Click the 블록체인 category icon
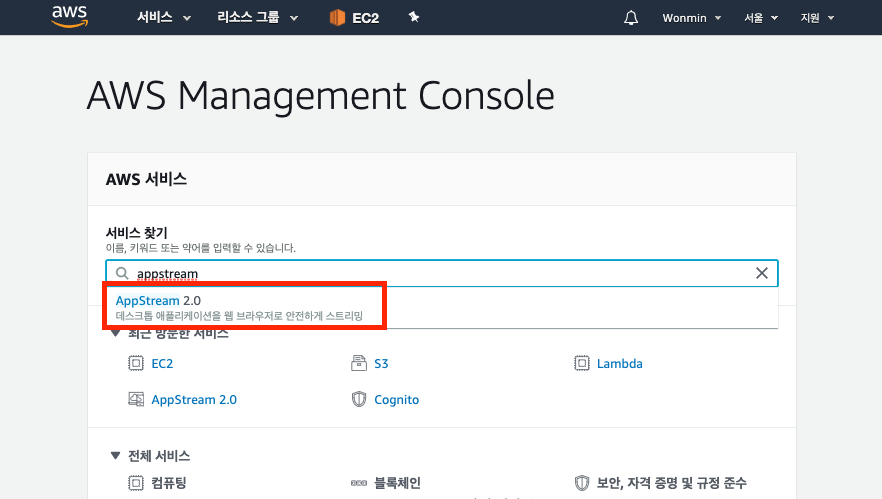Screen dimensions: 882x499 point(359,483)
